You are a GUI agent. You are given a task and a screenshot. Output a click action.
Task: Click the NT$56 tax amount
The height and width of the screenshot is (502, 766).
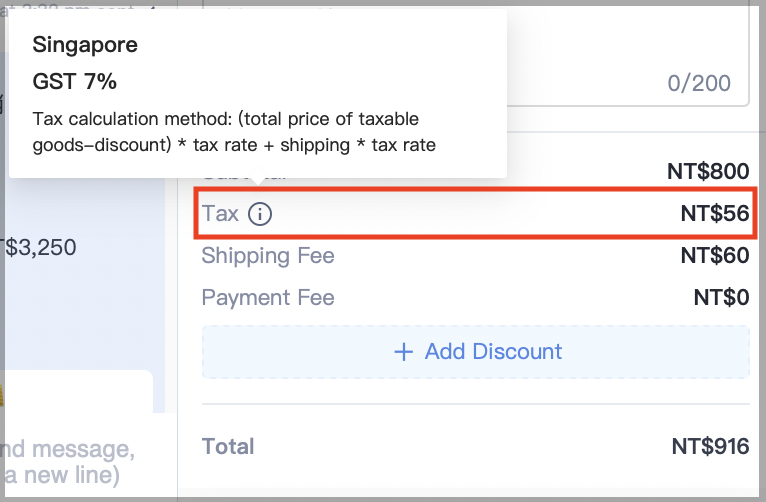pos(715,213)
